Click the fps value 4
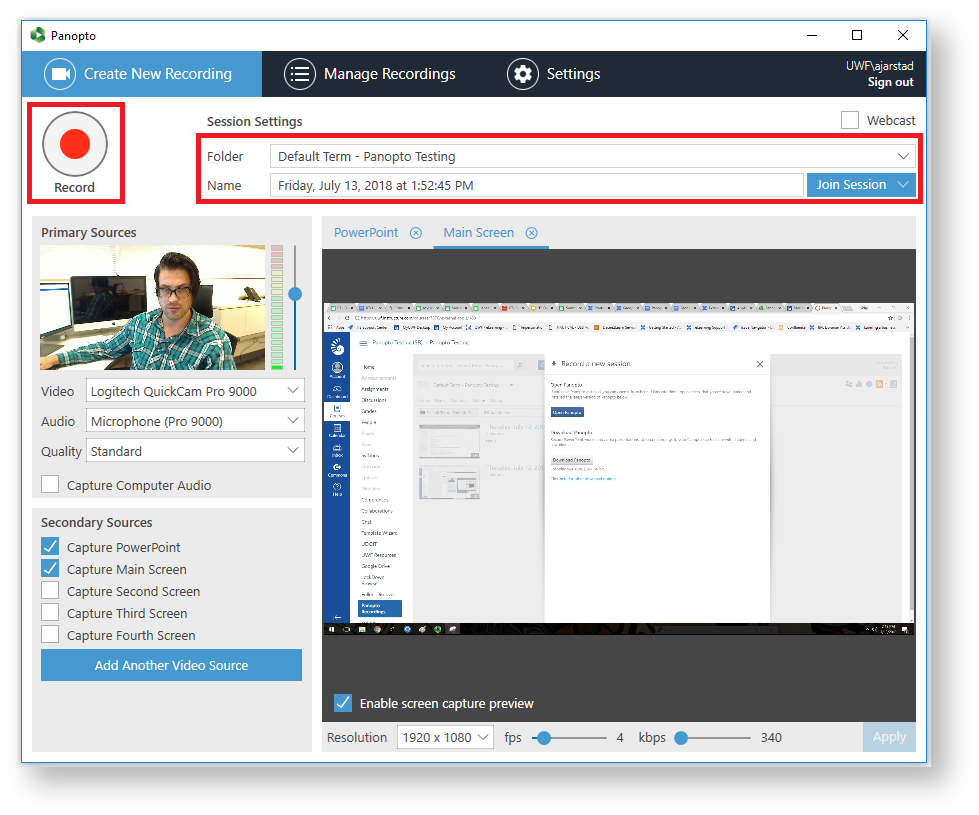 (x=619, y=738)
